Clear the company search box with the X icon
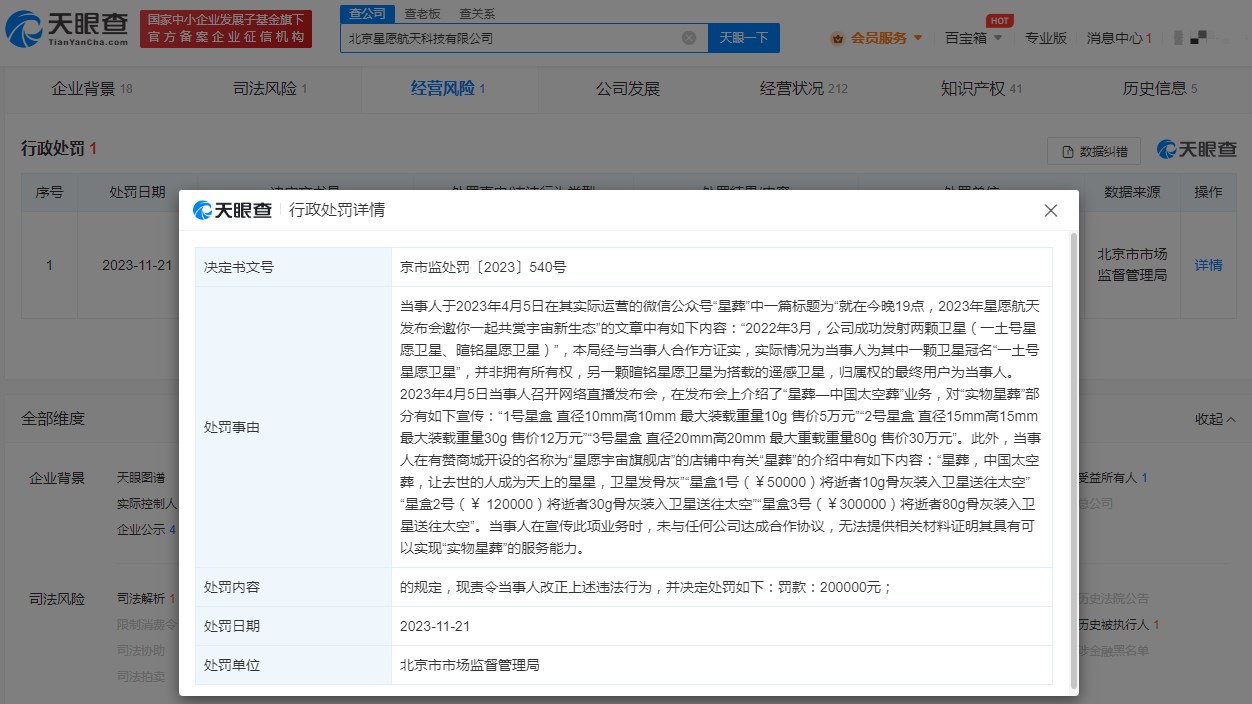 [689, 38]
